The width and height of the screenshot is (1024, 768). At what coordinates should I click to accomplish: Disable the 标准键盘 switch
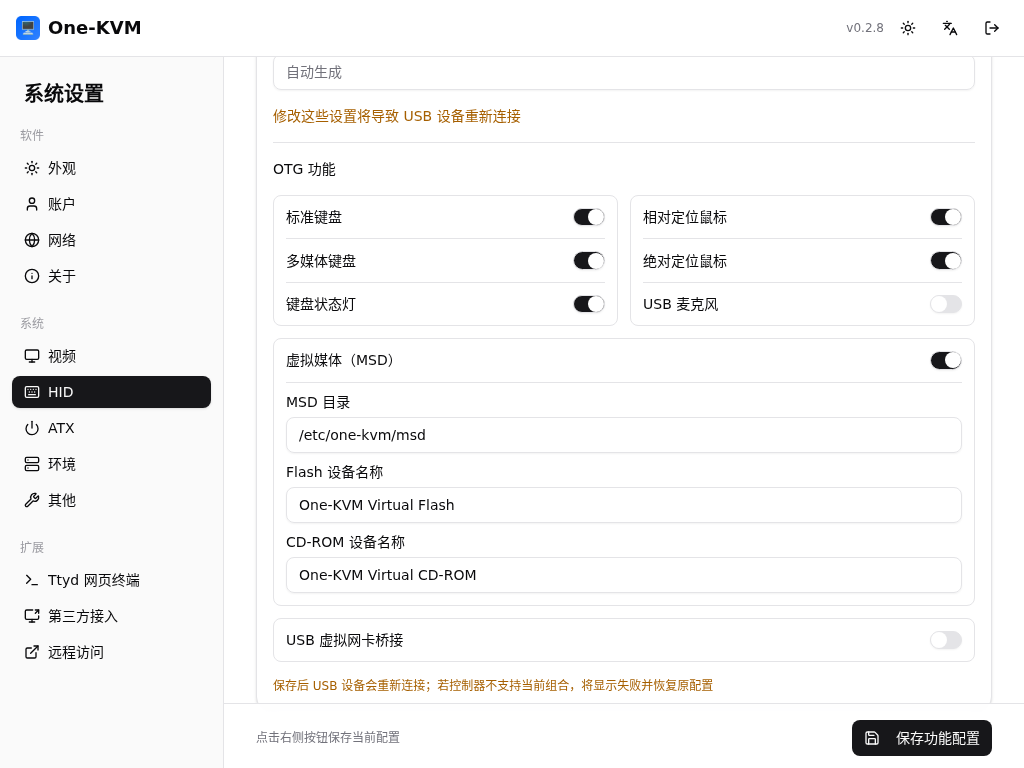pyautogui.click(x=589, y=217)
